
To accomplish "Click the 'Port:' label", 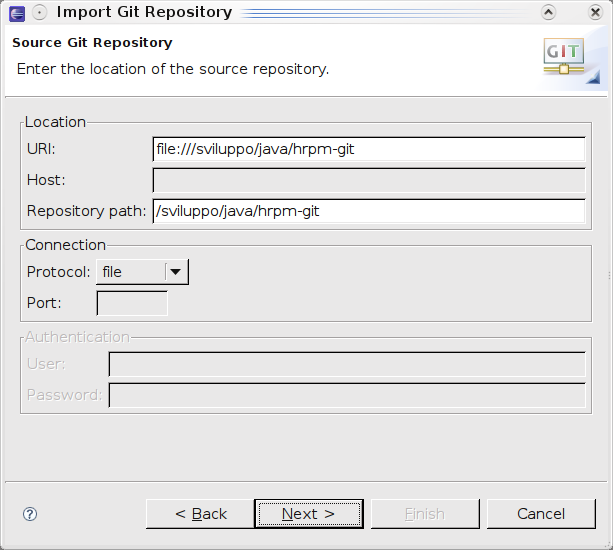I will [44, 303].
